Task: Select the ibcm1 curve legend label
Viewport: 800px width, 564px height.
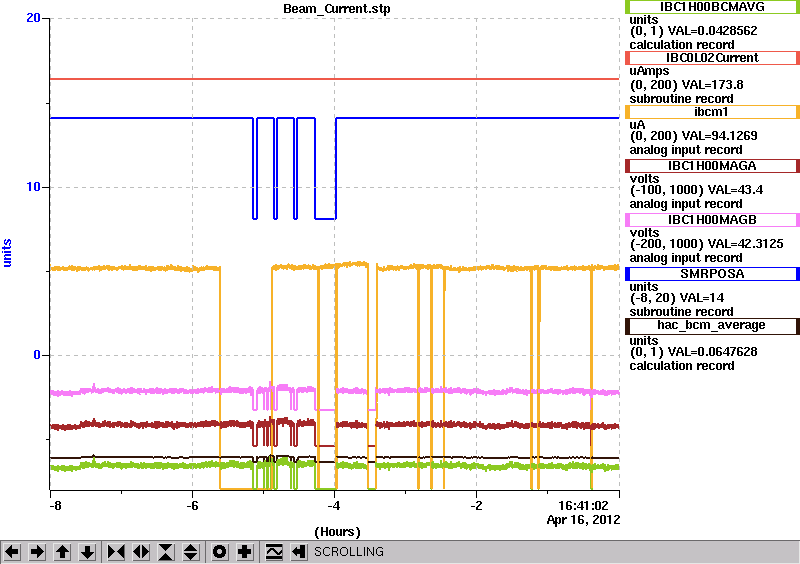Action: point(712,112)
